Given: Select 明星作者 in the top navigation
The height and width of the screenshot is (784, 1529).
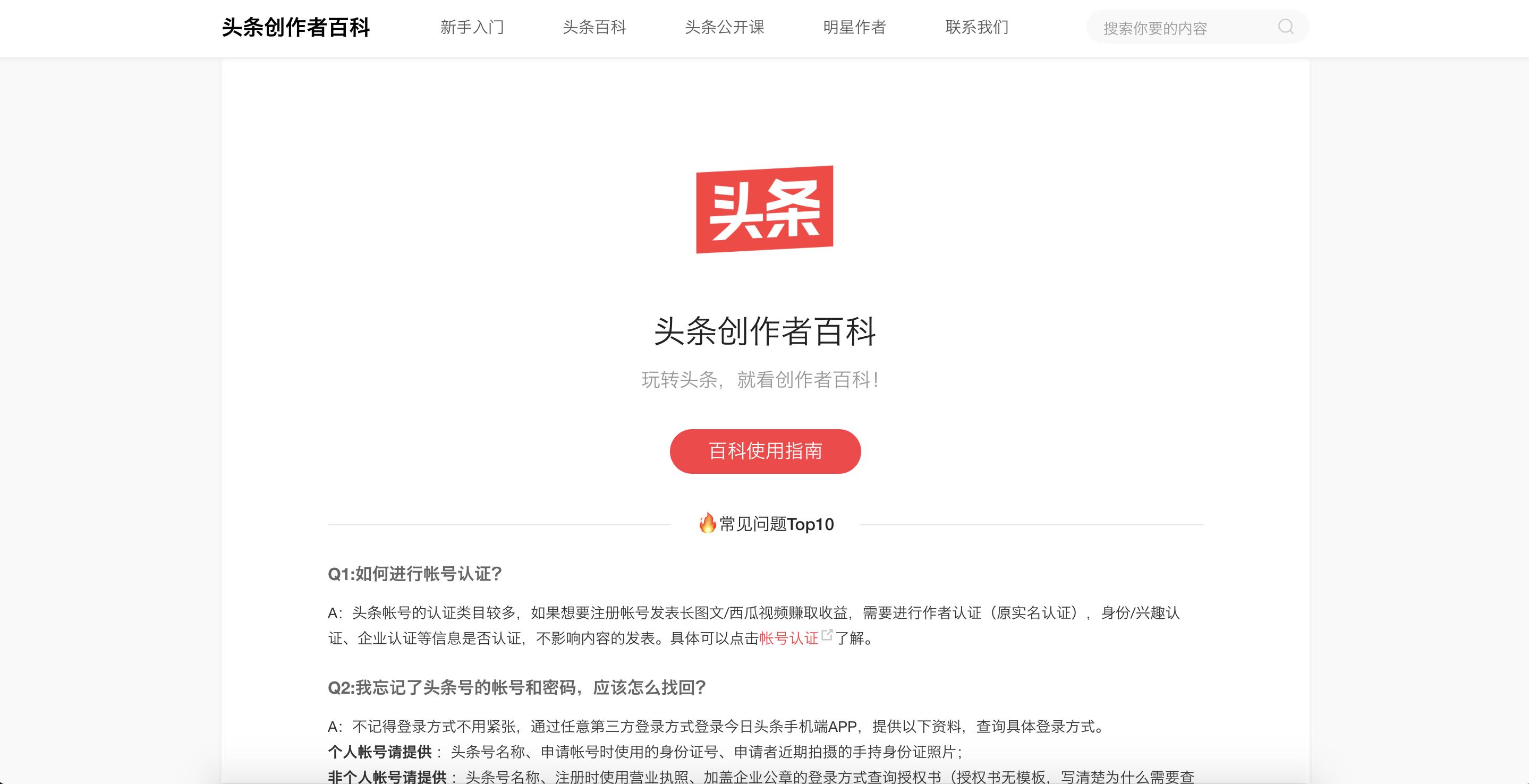Looking at the screenshot, I should click(854, 27).
